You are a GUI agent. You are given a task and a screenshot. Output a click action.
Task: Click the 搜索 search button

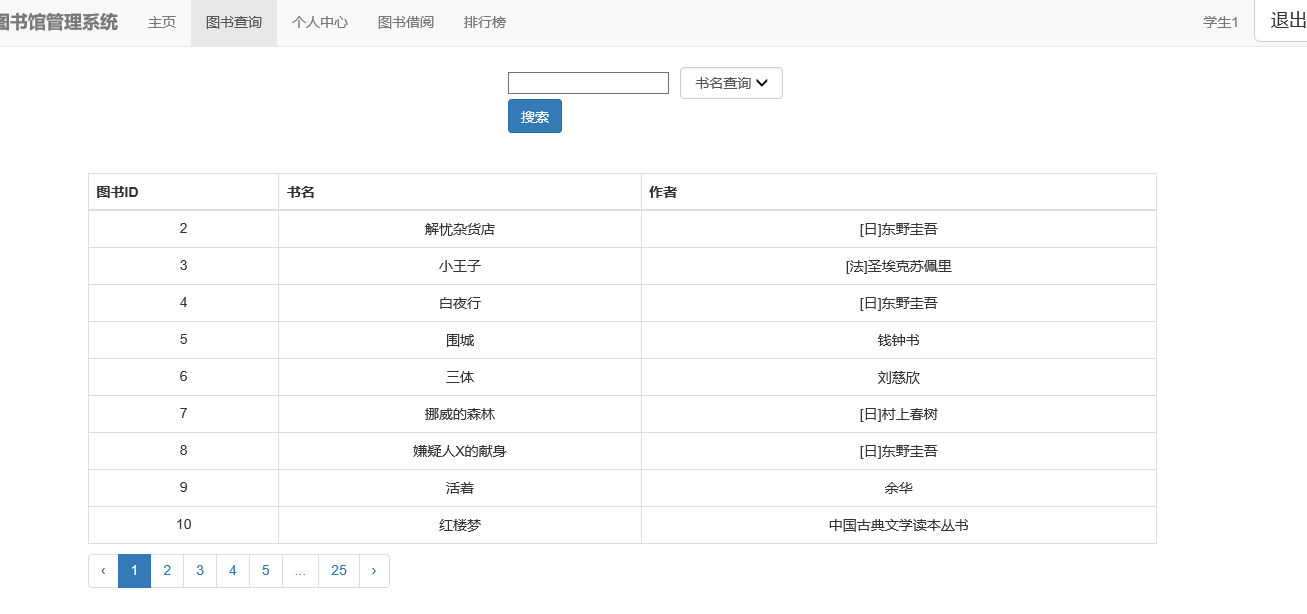coord(535,116)
